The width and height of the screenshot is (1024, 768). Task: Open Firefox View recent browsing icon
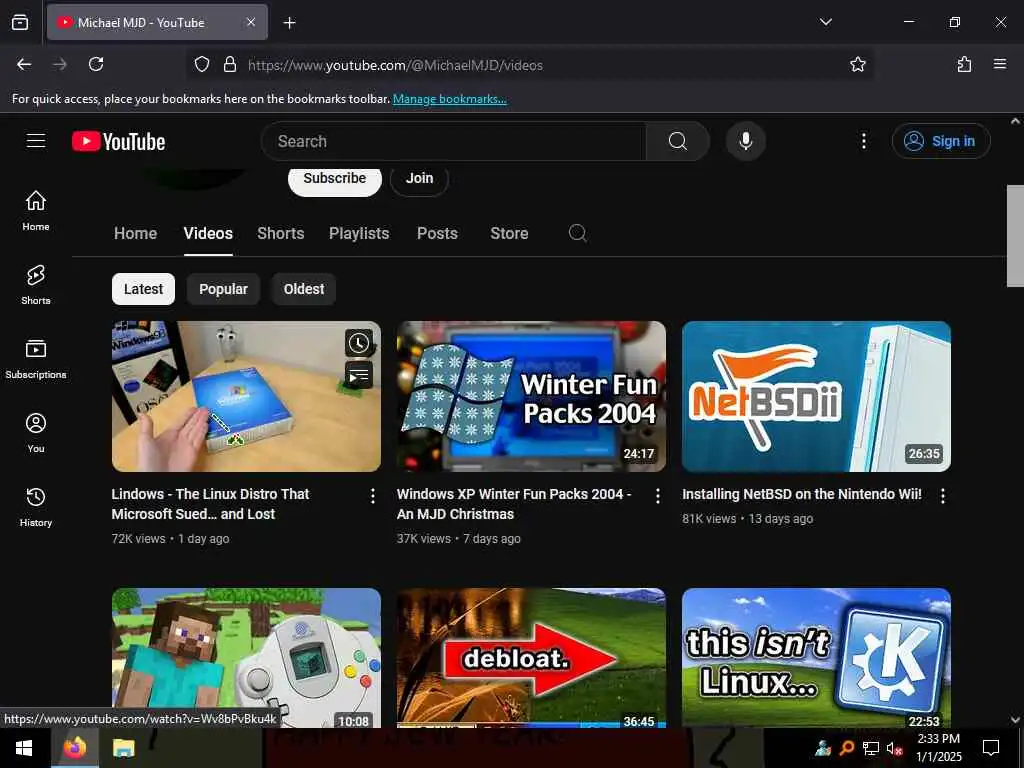coord(20,22)
